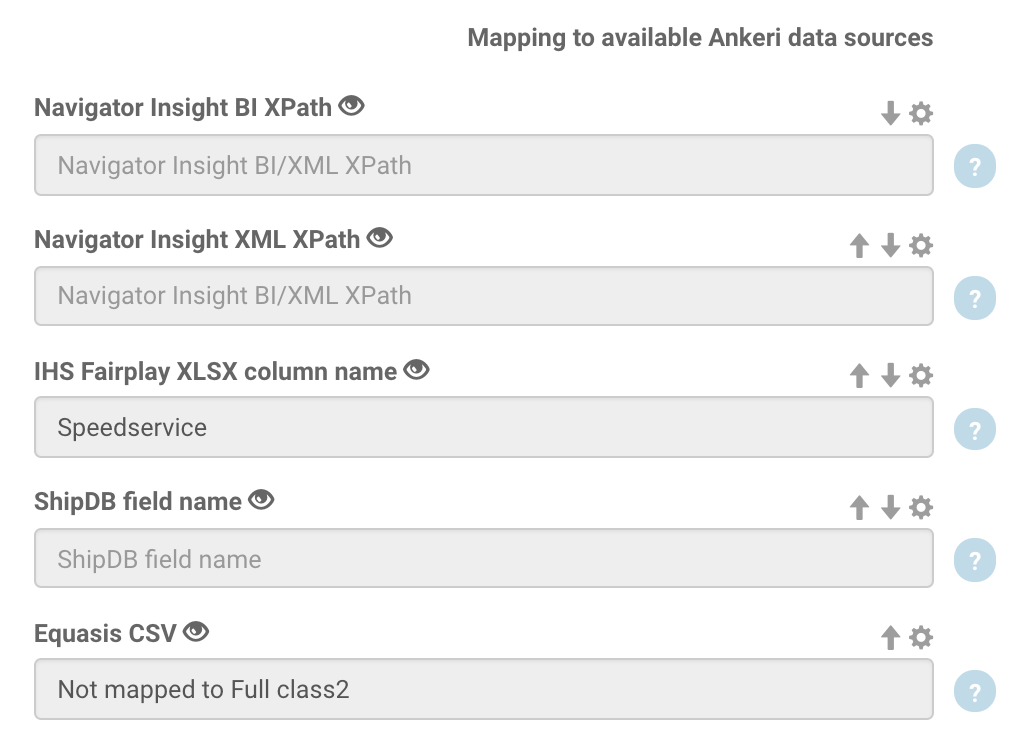
Task: Toggle visibility of ShipDB field name
Action: (x=261, y=499)
